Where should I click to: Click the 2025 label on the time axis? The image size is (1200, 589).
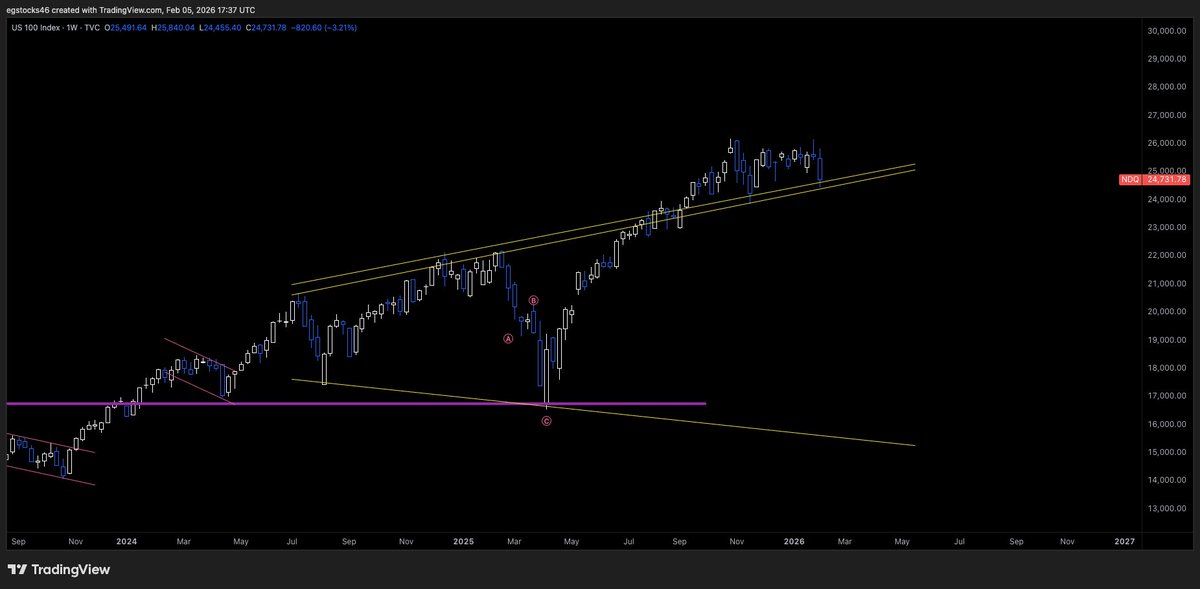463,541
